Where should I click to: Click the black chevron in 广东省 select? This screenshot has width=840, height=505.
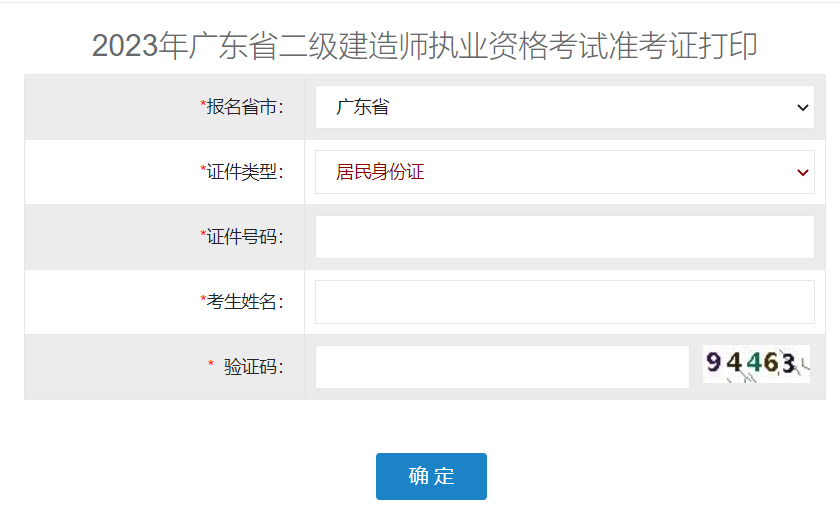(x=802, y=108)
